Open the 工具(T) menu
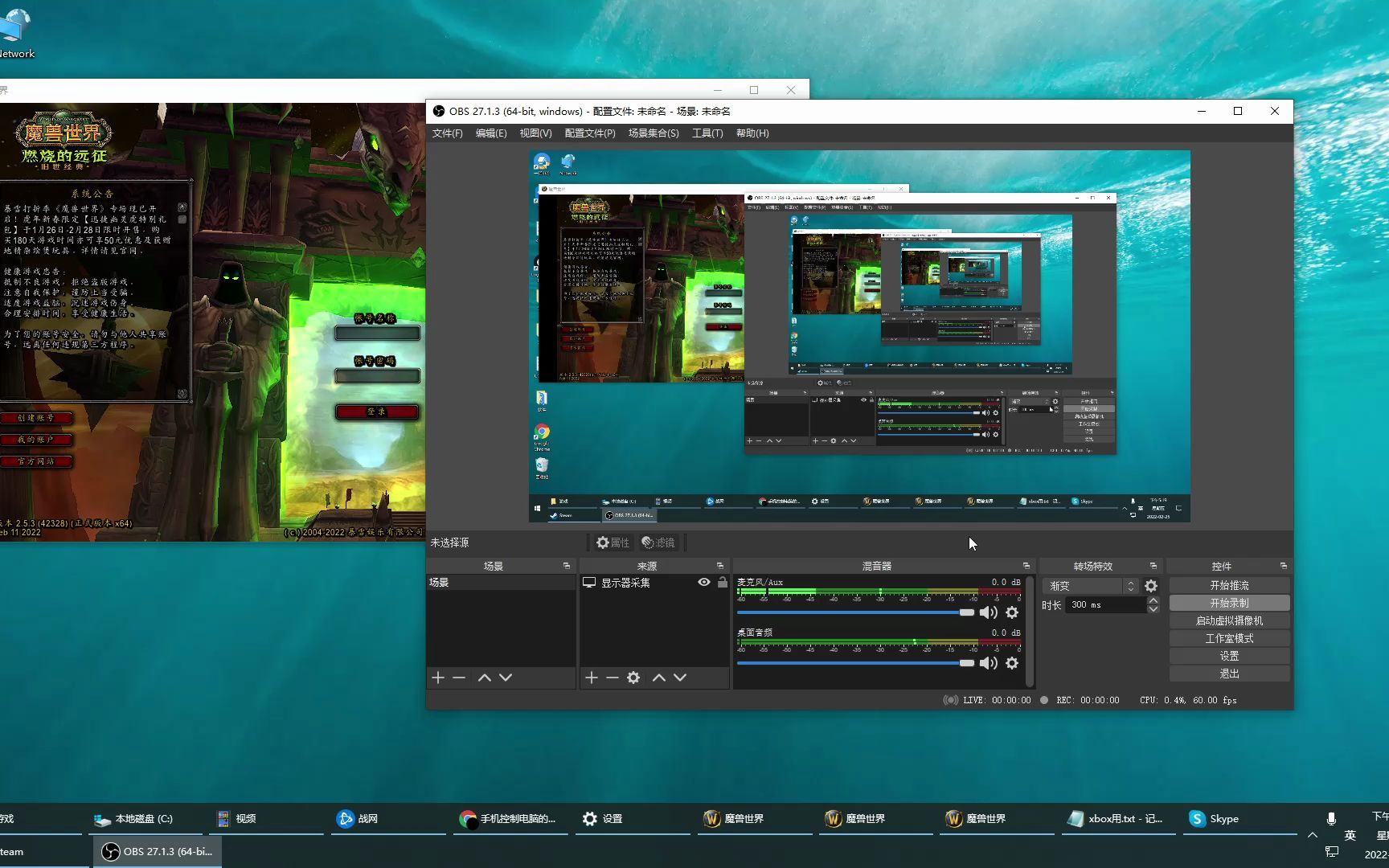 [707, 133]
